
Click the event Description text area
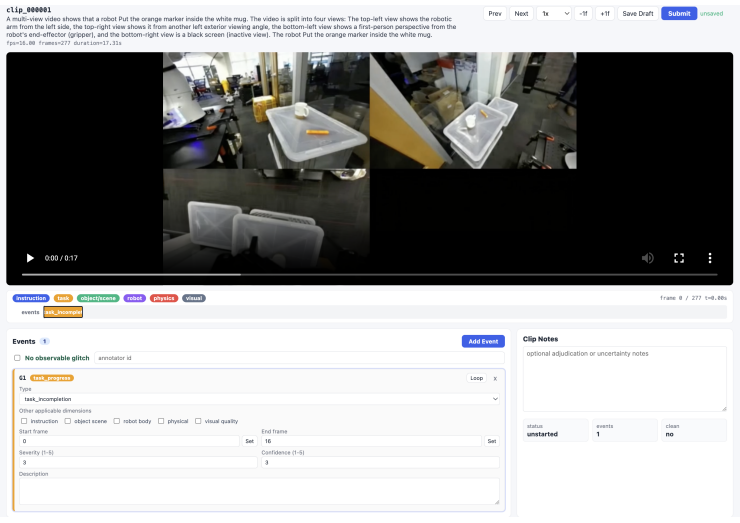tap(259, 491)
